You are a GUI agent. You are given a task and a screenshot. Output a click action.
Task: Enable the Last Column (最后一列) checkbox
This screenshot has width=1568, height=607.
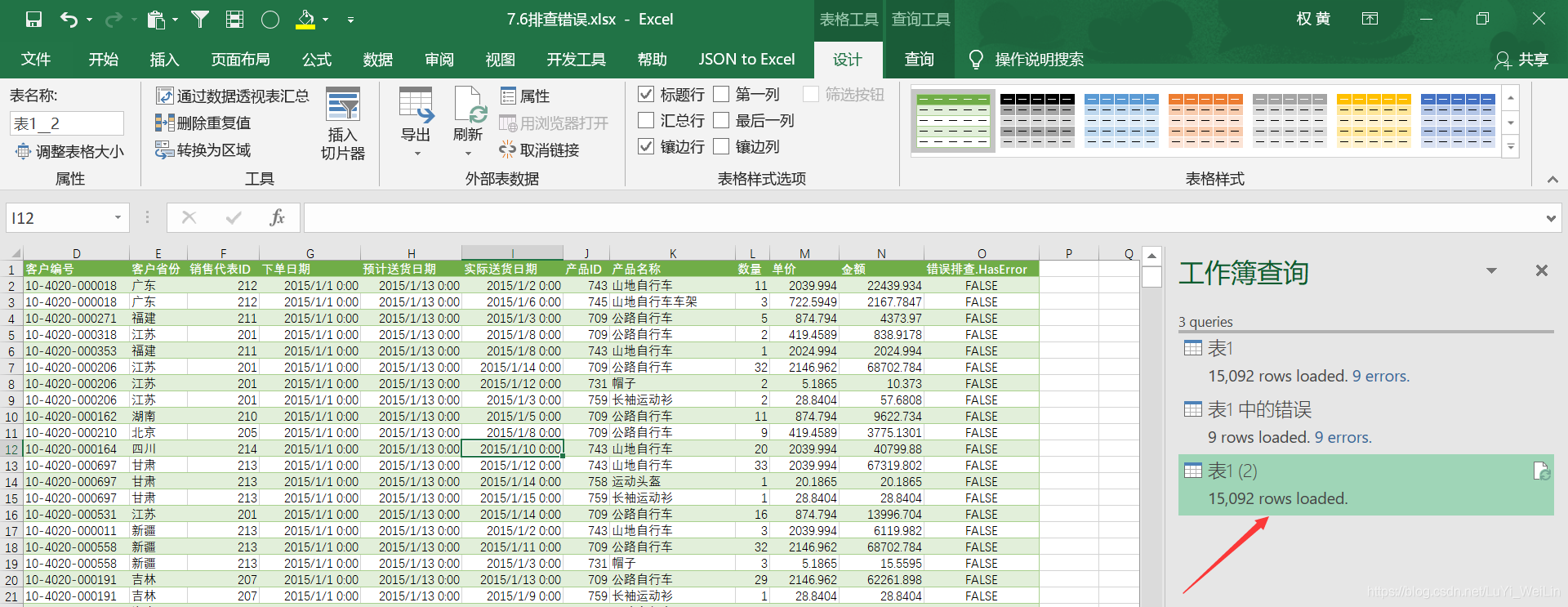(721, 121)
